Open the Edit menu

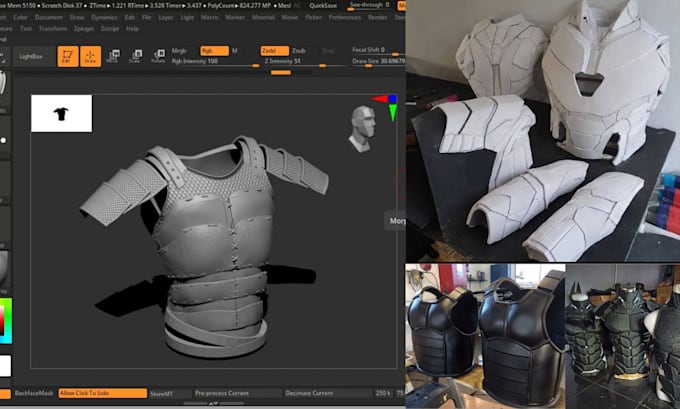tap(130, 17)
